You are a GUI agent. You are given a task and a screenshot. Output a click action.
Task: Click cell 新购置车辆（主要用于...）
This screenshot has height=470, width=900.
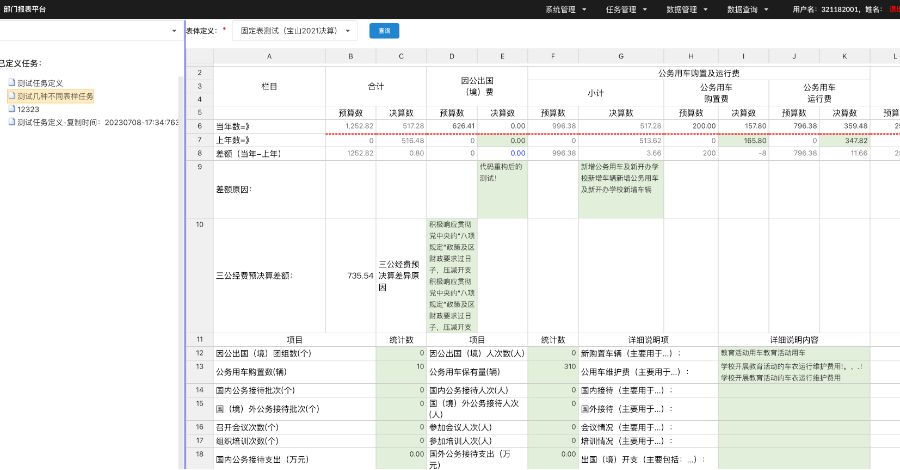[648, 354]
